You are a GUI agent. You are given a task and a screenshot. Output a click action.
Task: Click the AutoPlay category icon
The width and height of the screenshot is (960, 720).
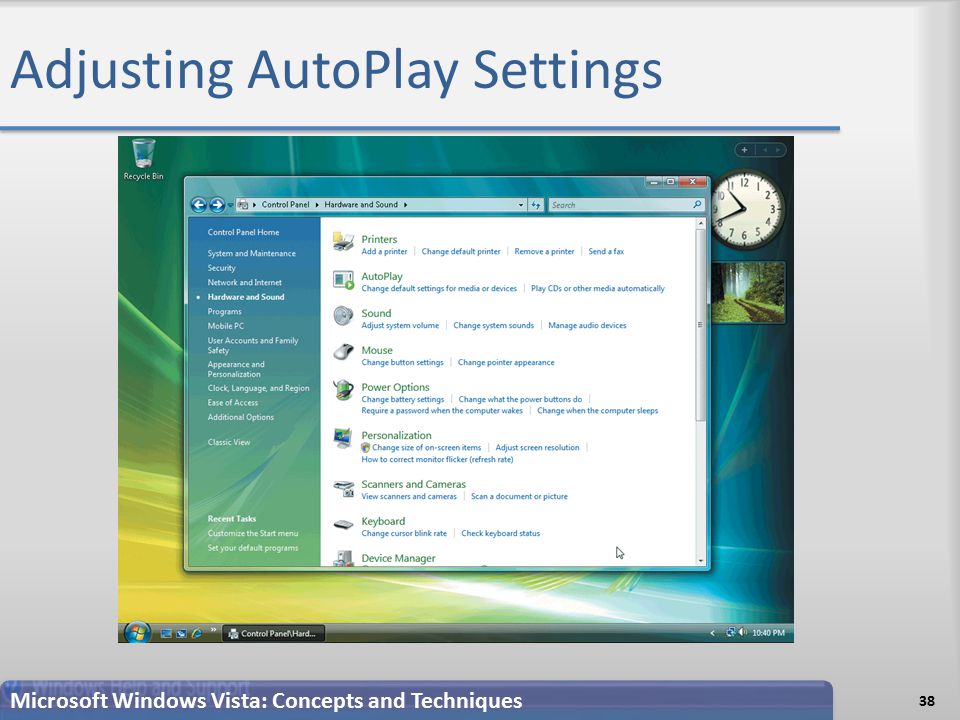pos(343,280)
